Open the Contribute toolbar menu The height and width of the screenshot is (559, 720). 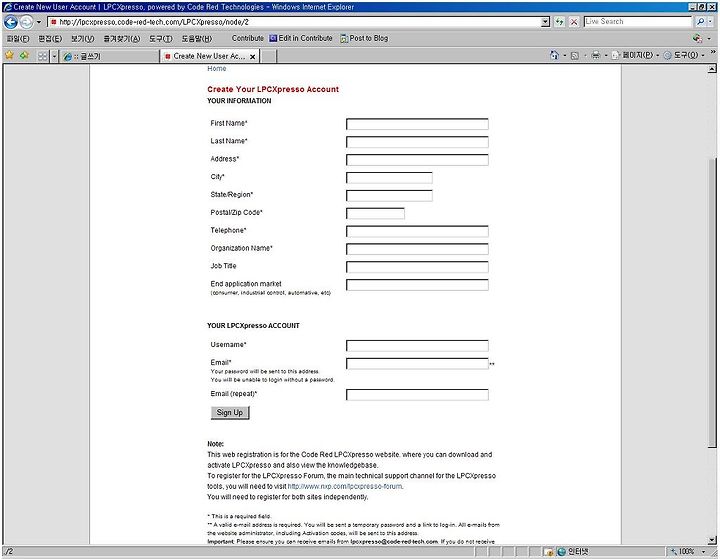pos(248,38)
